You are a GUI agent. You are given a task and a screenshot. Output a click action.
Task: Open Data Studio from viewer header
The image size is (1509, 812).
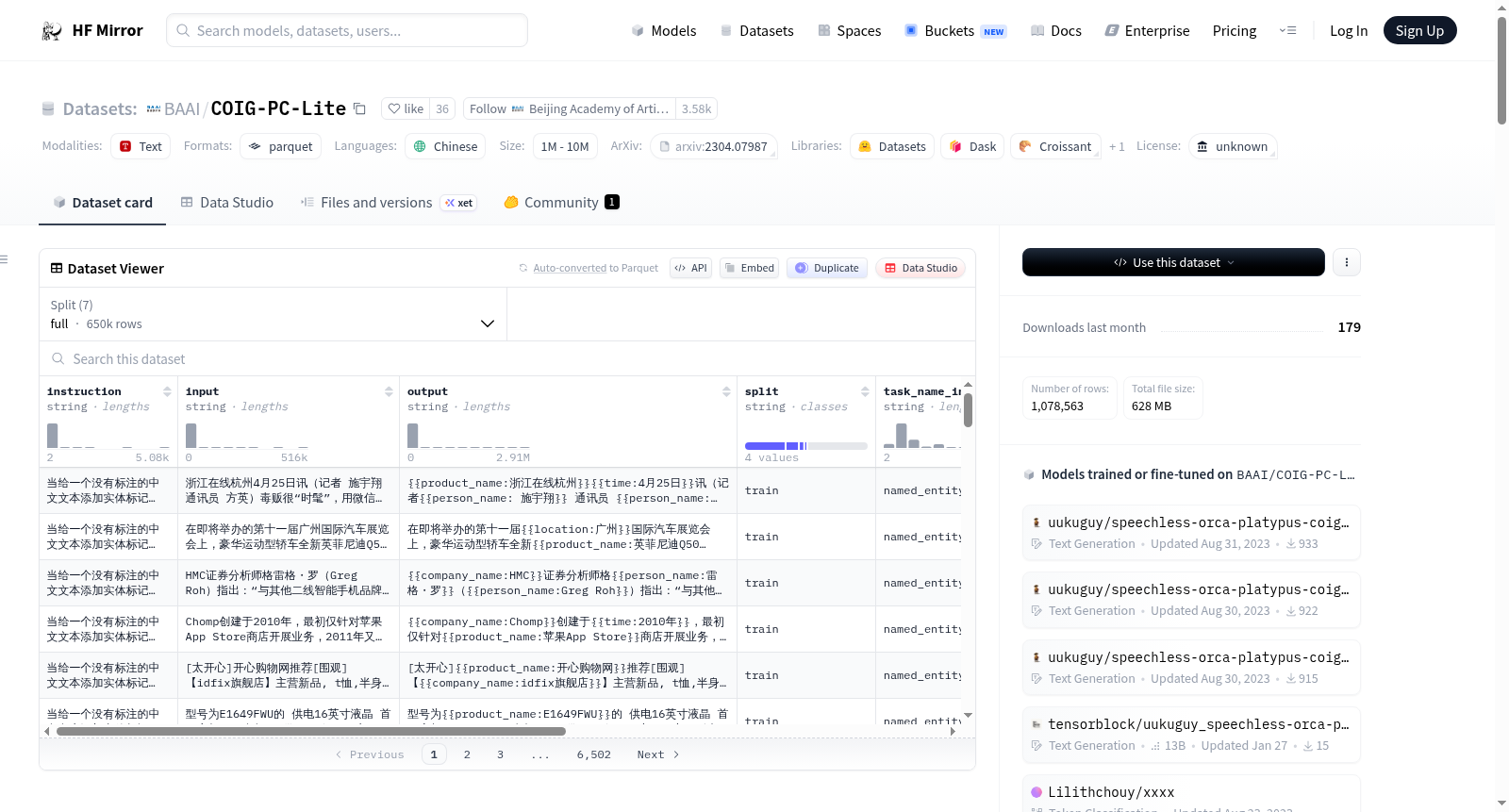(920, 268)
